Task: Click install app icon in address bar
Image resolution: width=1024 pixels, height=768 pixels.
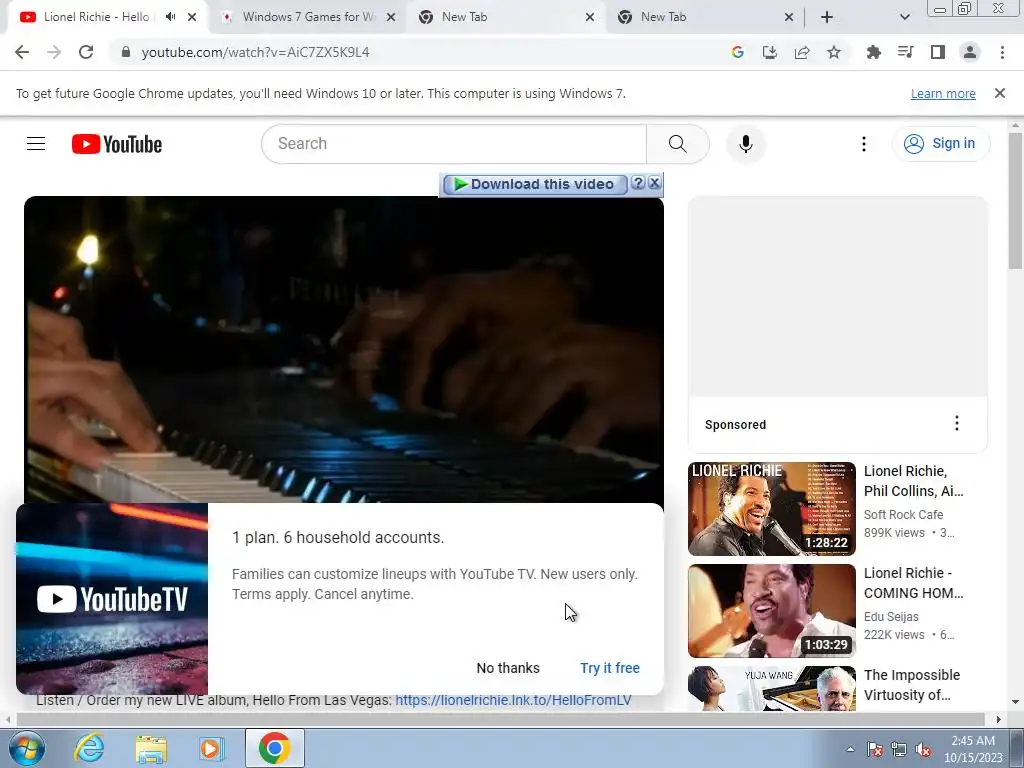Action: pyautogui.click(x=770, y=52)
